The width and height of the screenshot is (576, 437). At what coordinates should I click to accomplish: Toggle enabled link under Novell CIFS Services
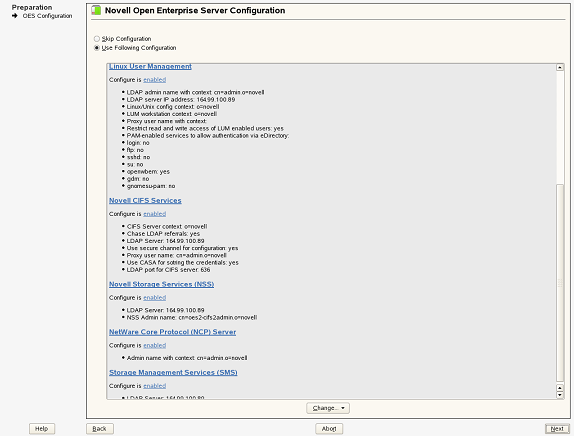[155, 214]
